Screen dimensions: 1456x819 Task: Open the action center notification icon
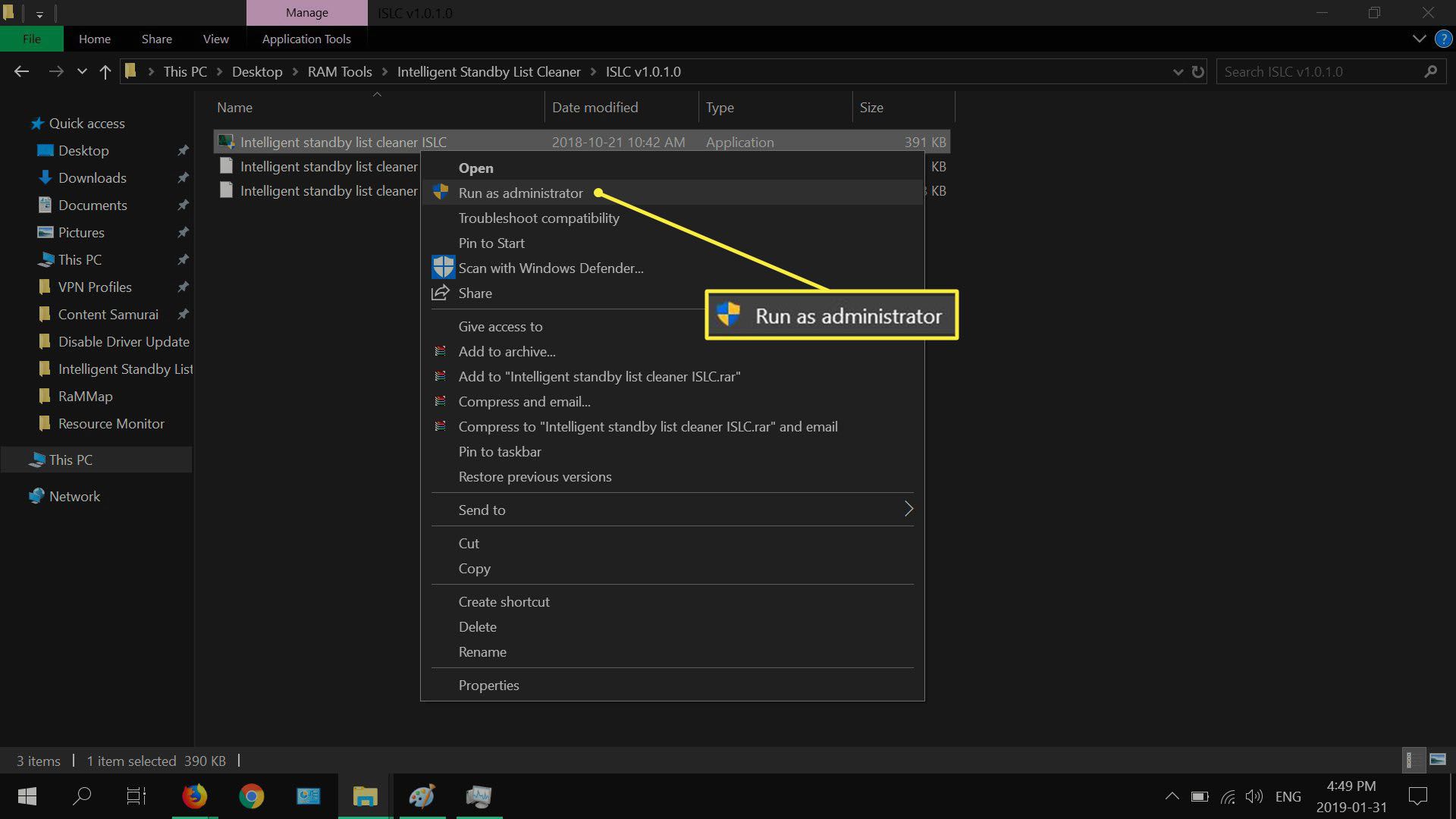coord(1417,796)
